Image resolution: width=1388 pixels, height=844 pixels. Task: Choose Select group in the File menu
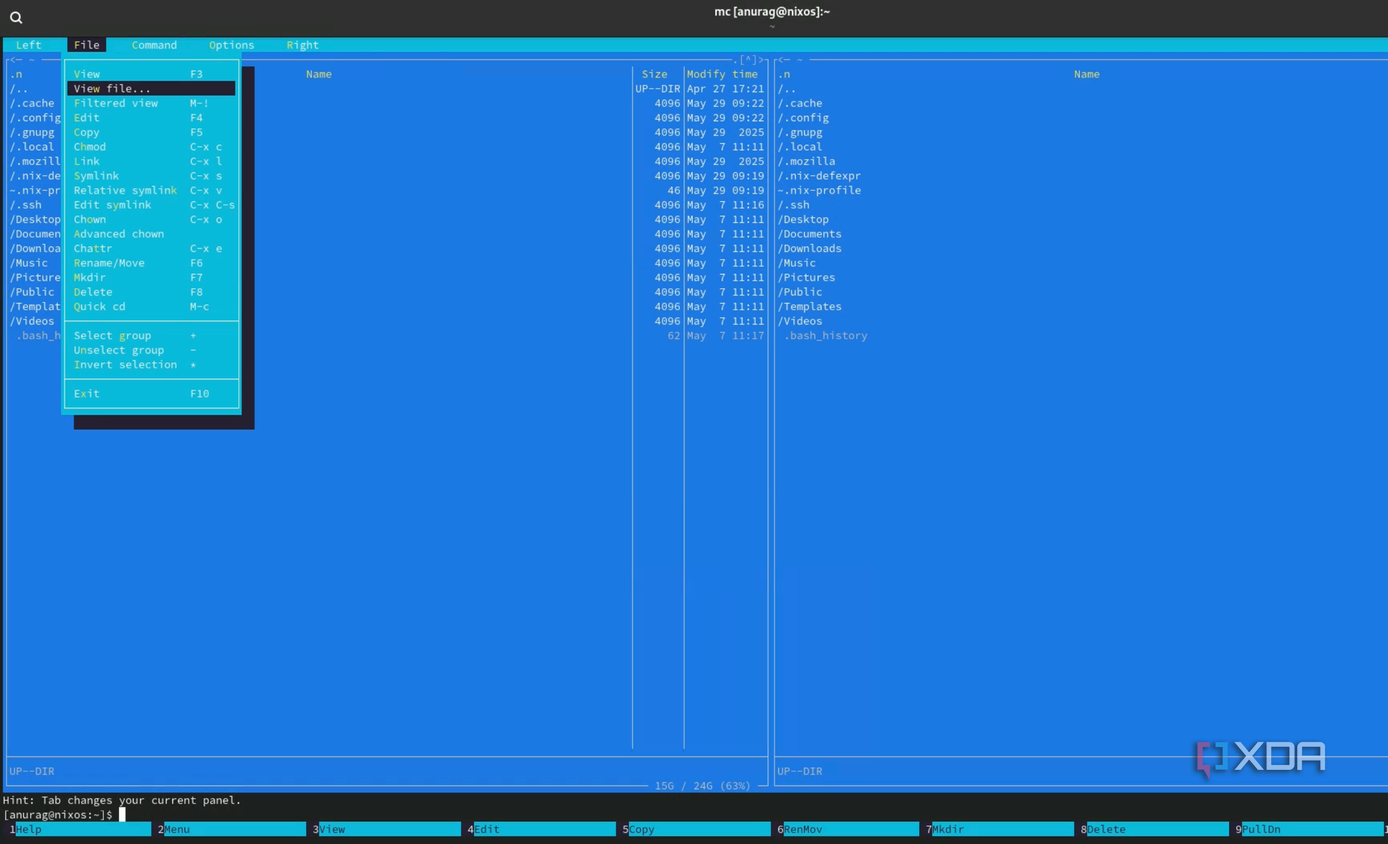(151, 336)
